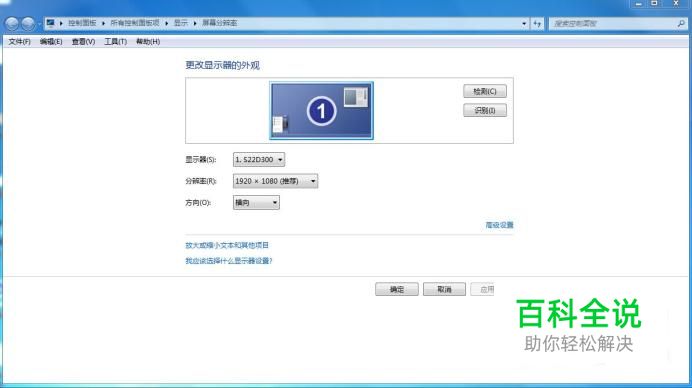Click the 显示 breadcrumb segment
The width and height of the screenshot is (692, 388).
(x=181, y=23)
